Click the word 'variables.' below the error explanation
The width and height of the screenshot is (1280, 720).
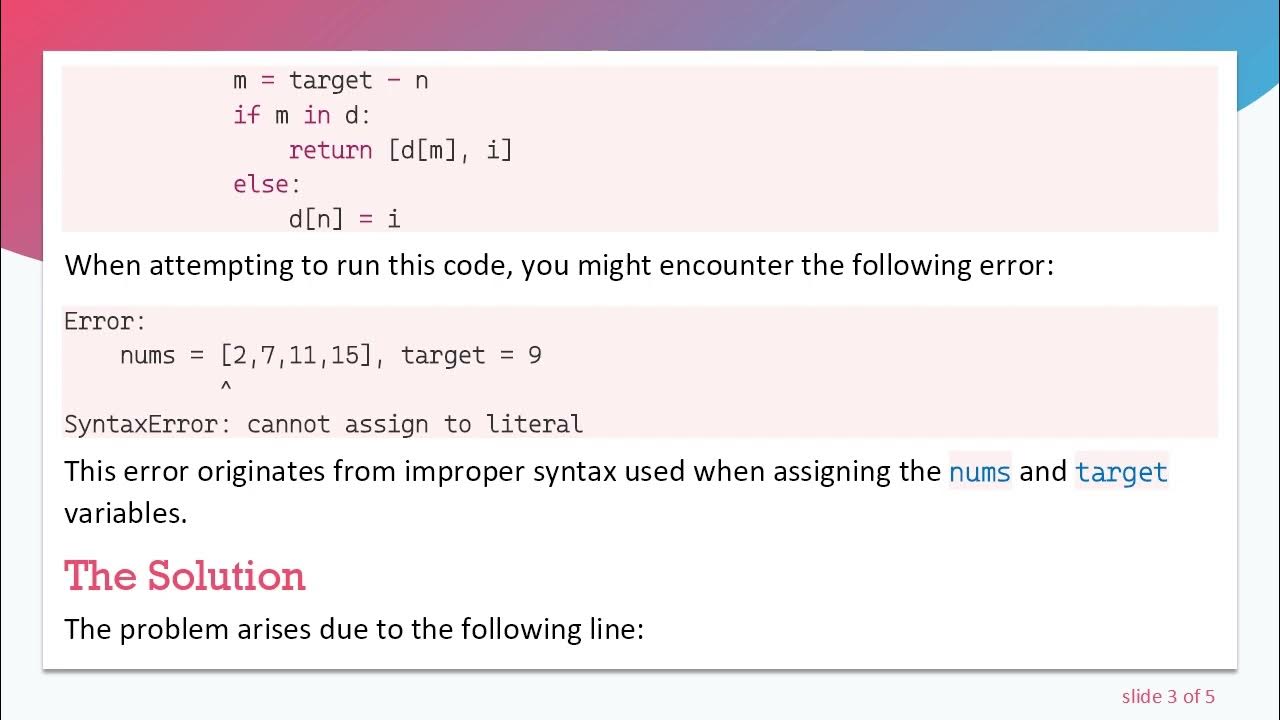coord(126,513)
